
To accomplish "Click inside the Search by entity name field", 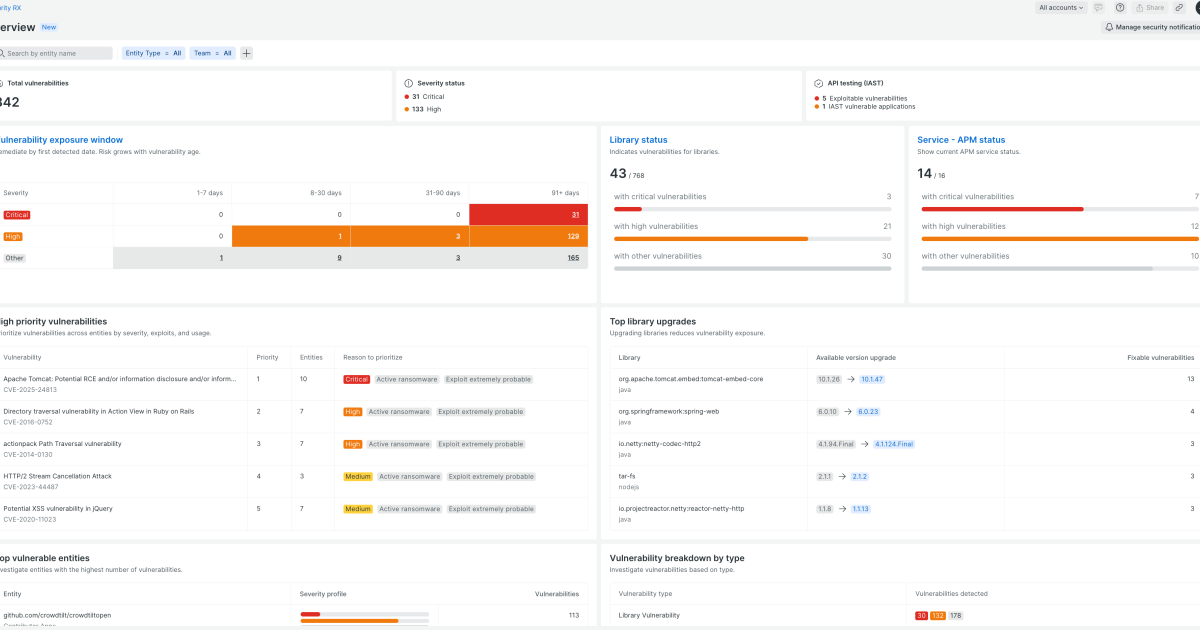I will tap(60, 51).
